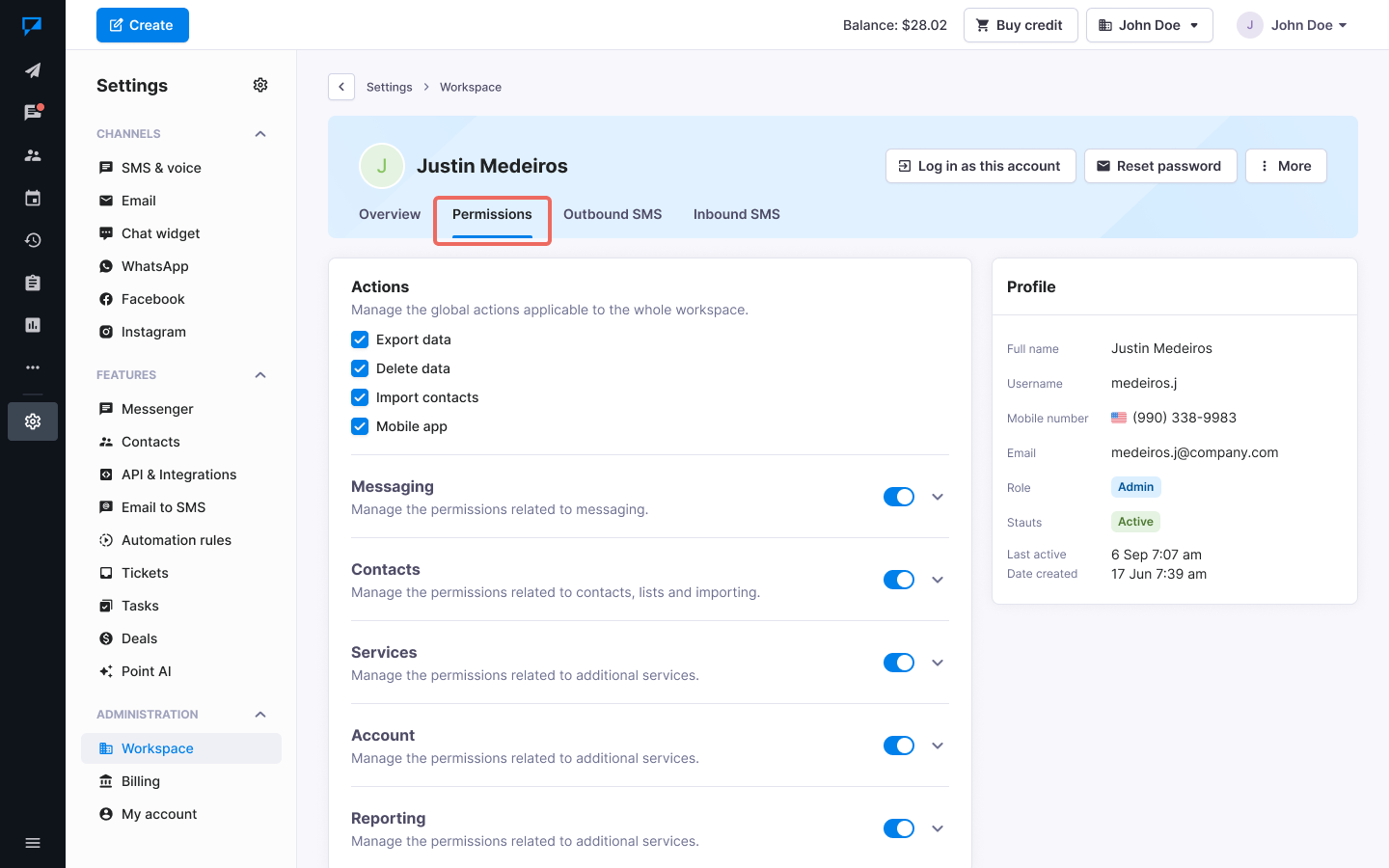Disable the Delete data checkbox
Viewport: 1389px width, 868px height.
pos(359,368)
